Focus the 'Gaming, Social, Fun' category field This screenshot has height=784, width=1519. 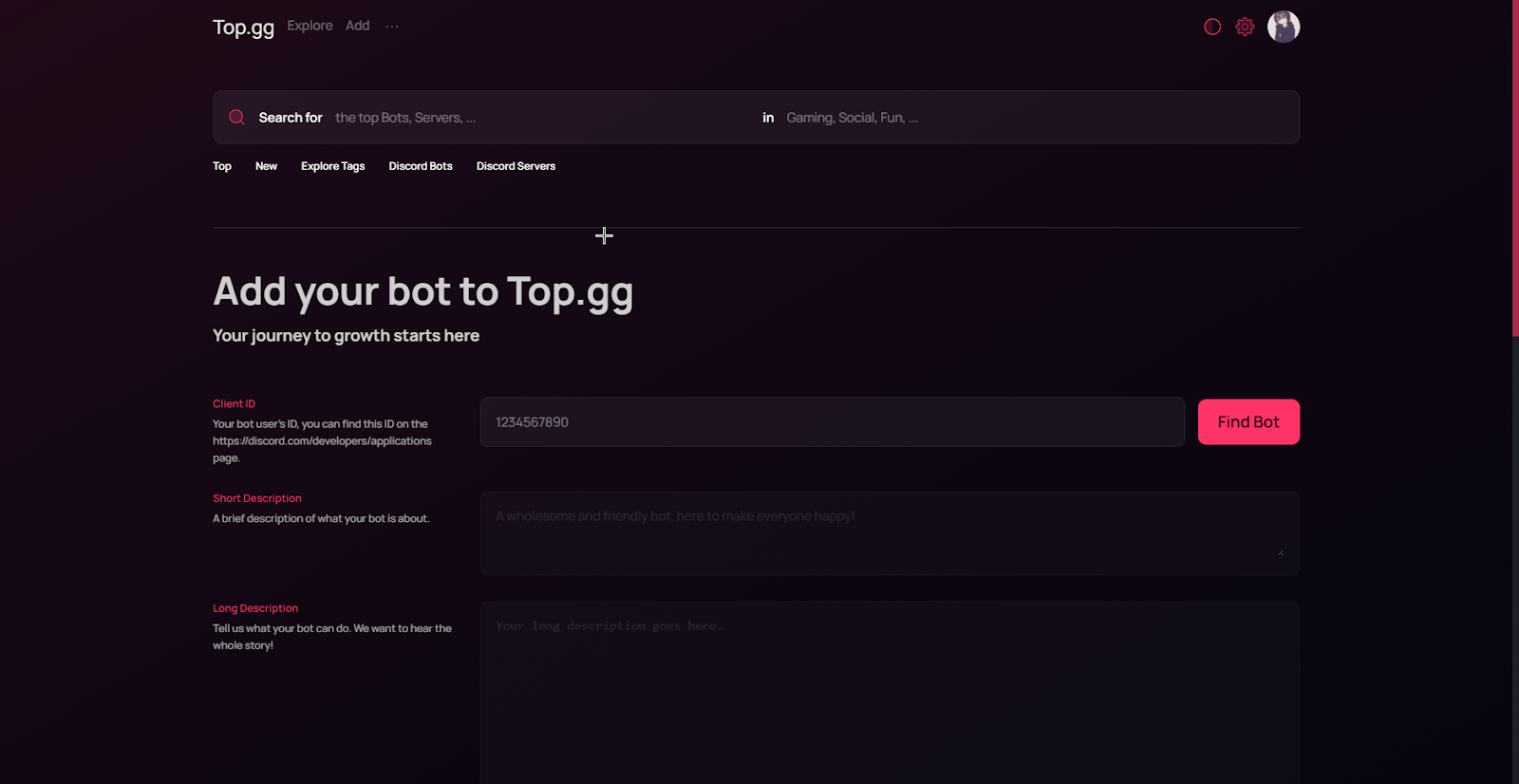(1035, 118)
